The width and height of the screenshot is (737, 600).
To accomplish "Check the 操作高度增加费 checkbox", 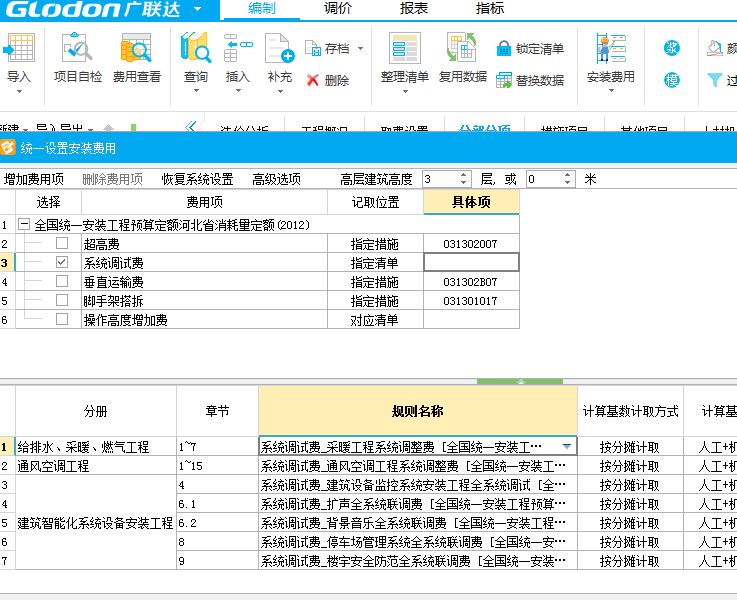I will [x=62, y=319].
